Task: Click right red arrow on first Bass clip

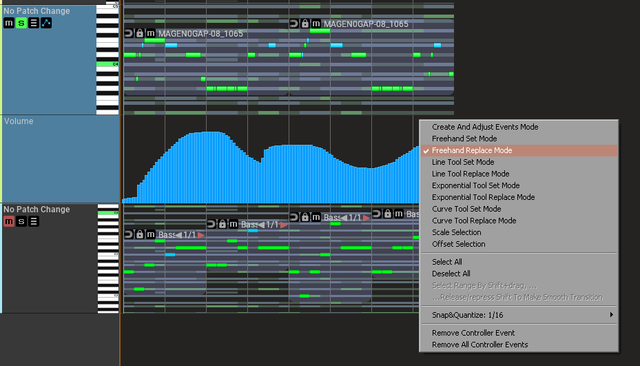Action: tap(201, 235)
